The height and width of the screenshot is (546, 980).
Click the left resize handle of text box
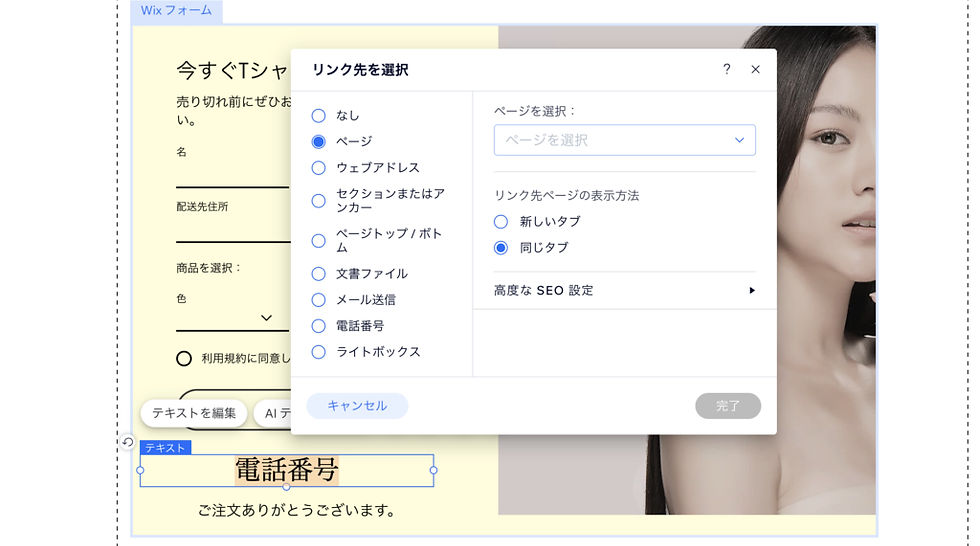140,470
